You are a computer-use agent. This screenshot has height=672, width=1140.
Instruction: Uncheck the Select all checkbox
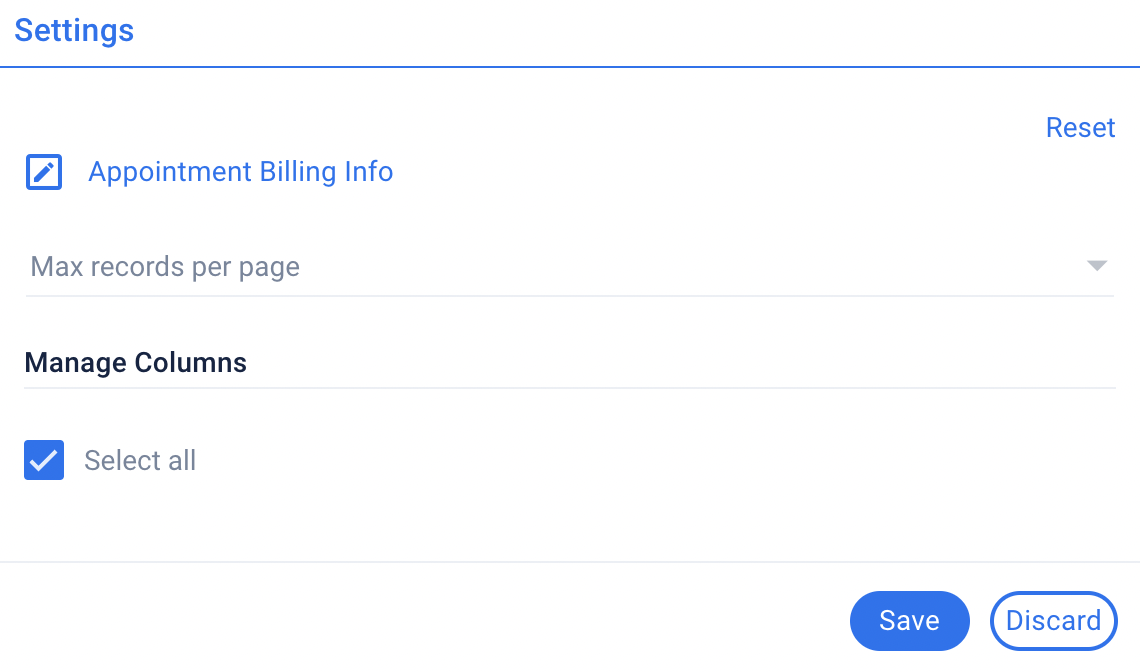(x=44, y=460)
